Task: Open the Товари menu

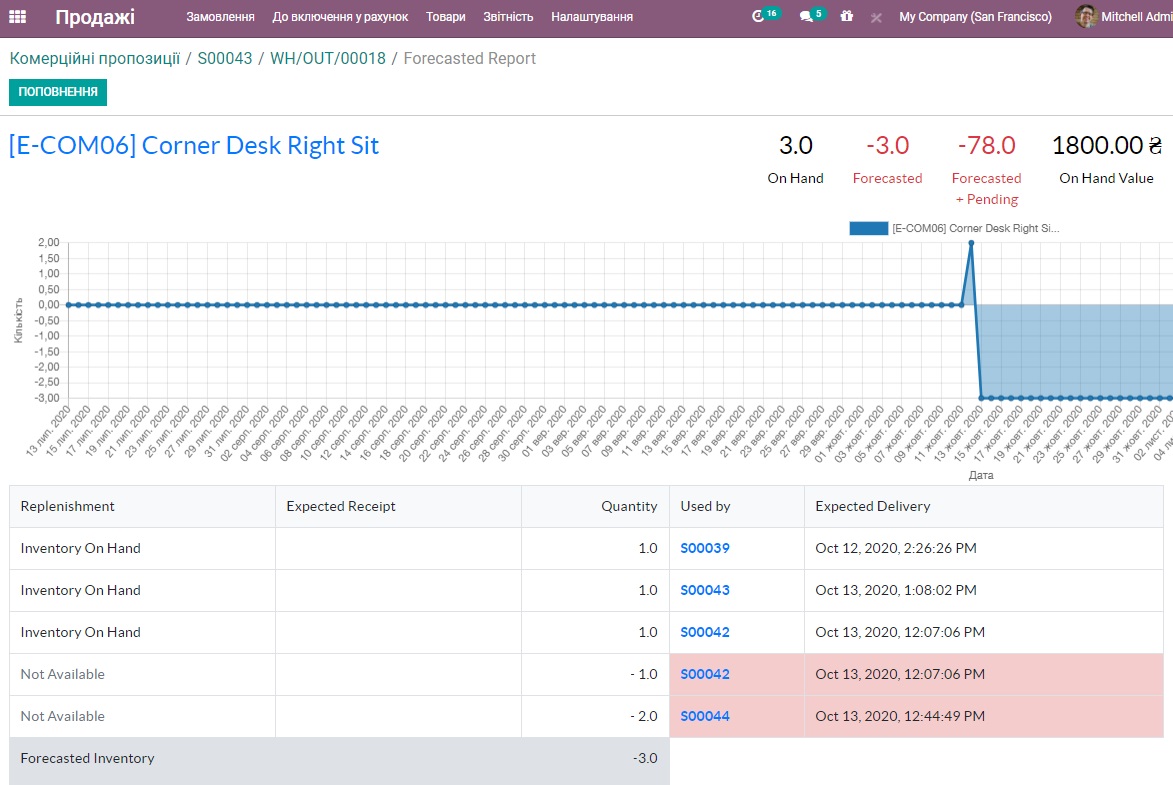Action: click(445, 17)
